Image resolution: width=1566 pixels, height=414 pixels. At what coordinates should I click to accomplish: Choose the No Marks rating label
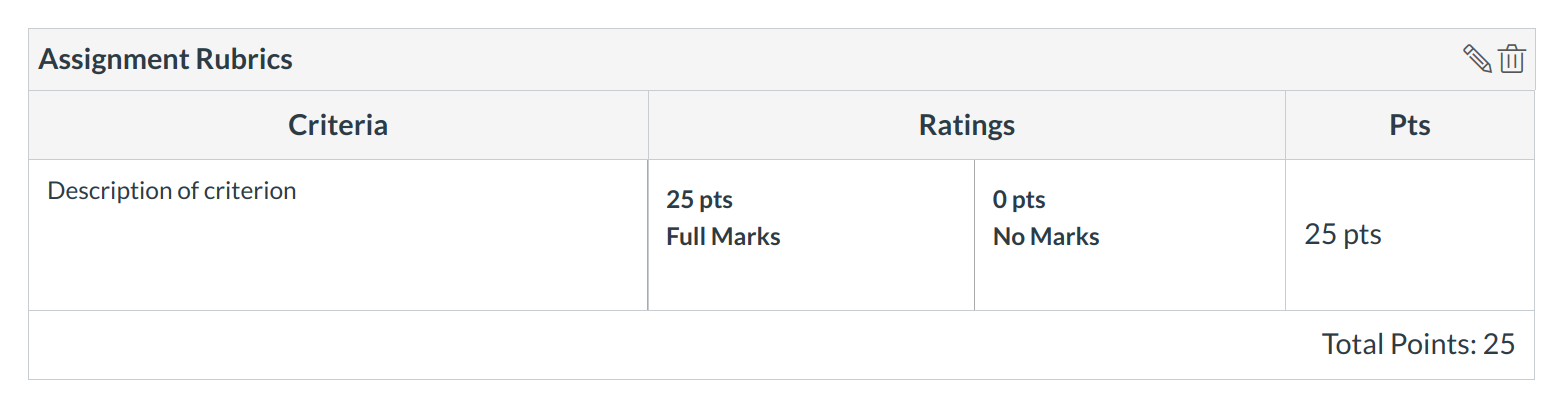[x=1045, y=237]
